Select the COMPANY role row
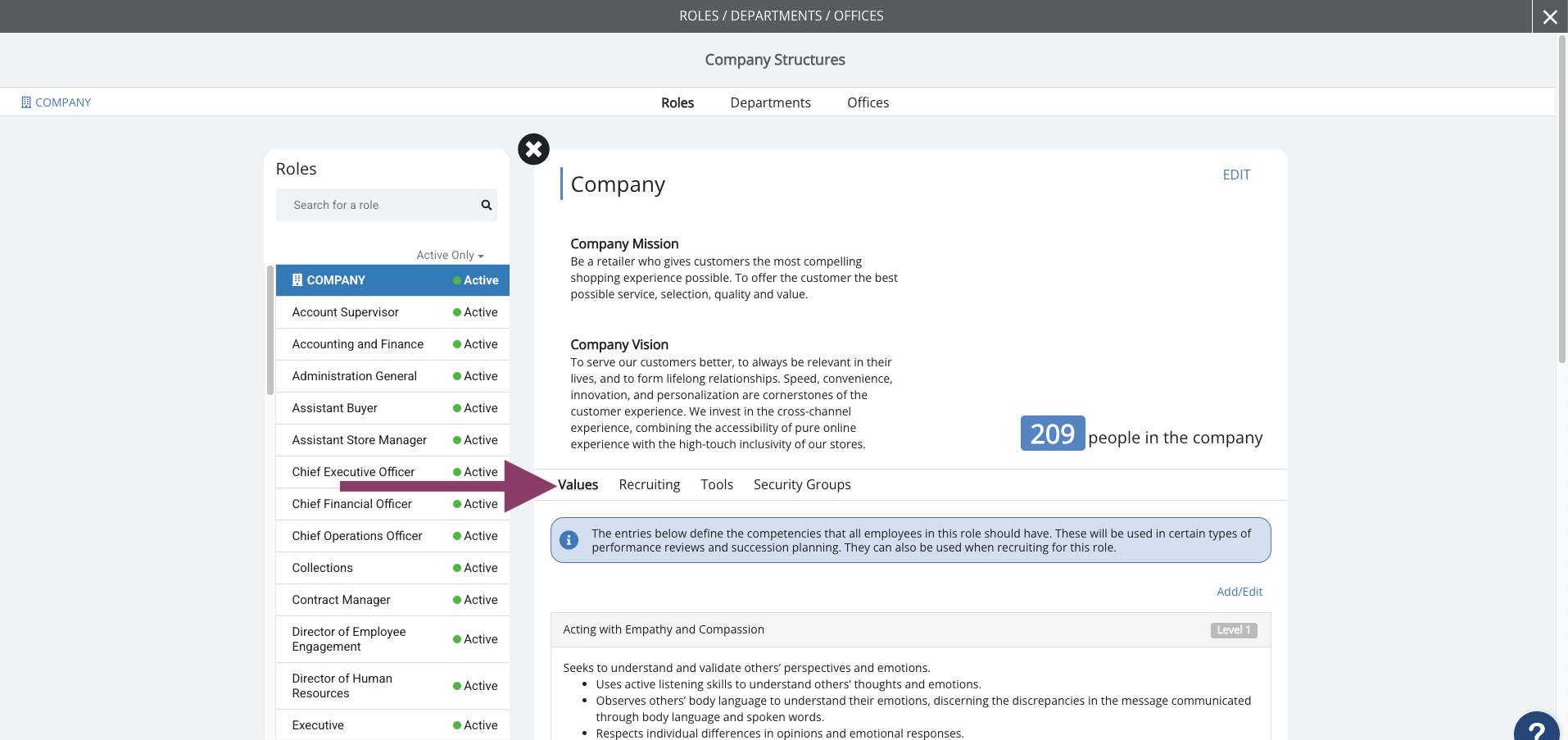This screenshot has width=1568, height=740. pyautogui.click(x=392, y=280)
